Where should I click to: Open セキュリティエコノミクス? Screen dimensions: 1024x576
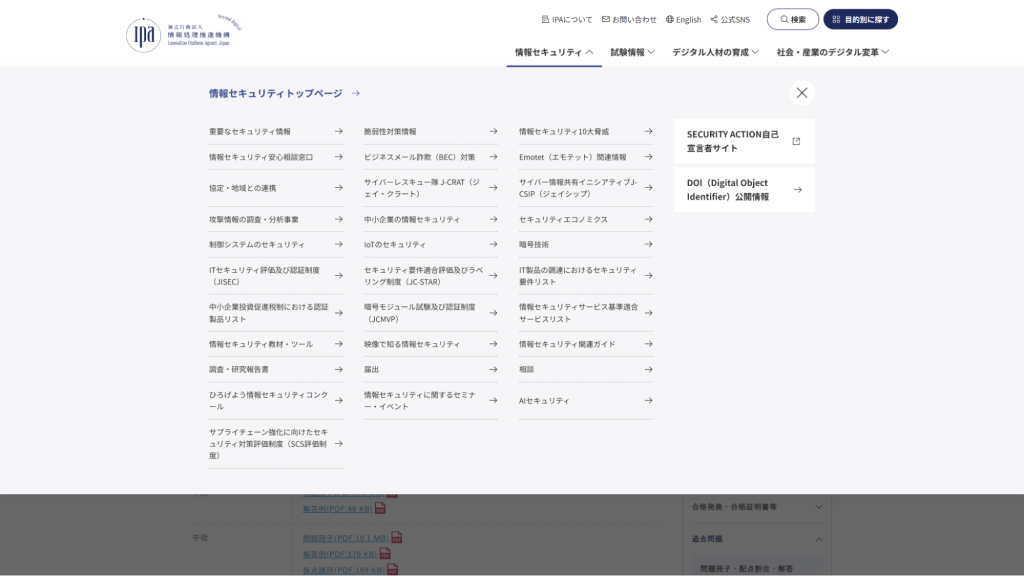(586, 219)
